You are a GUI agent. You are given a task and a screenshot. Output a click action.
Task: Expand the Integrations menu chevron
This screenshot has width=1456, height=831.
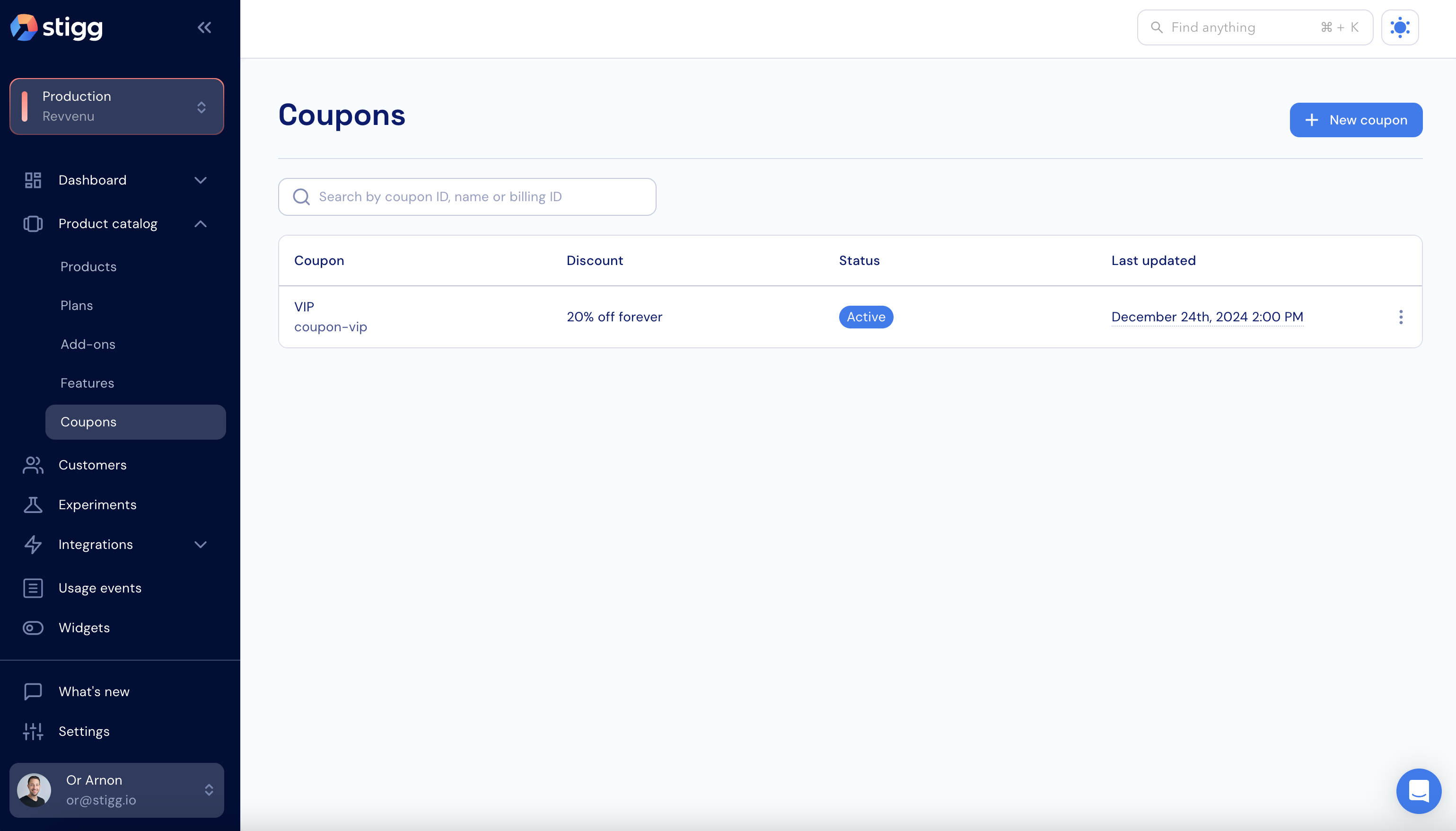200,545
